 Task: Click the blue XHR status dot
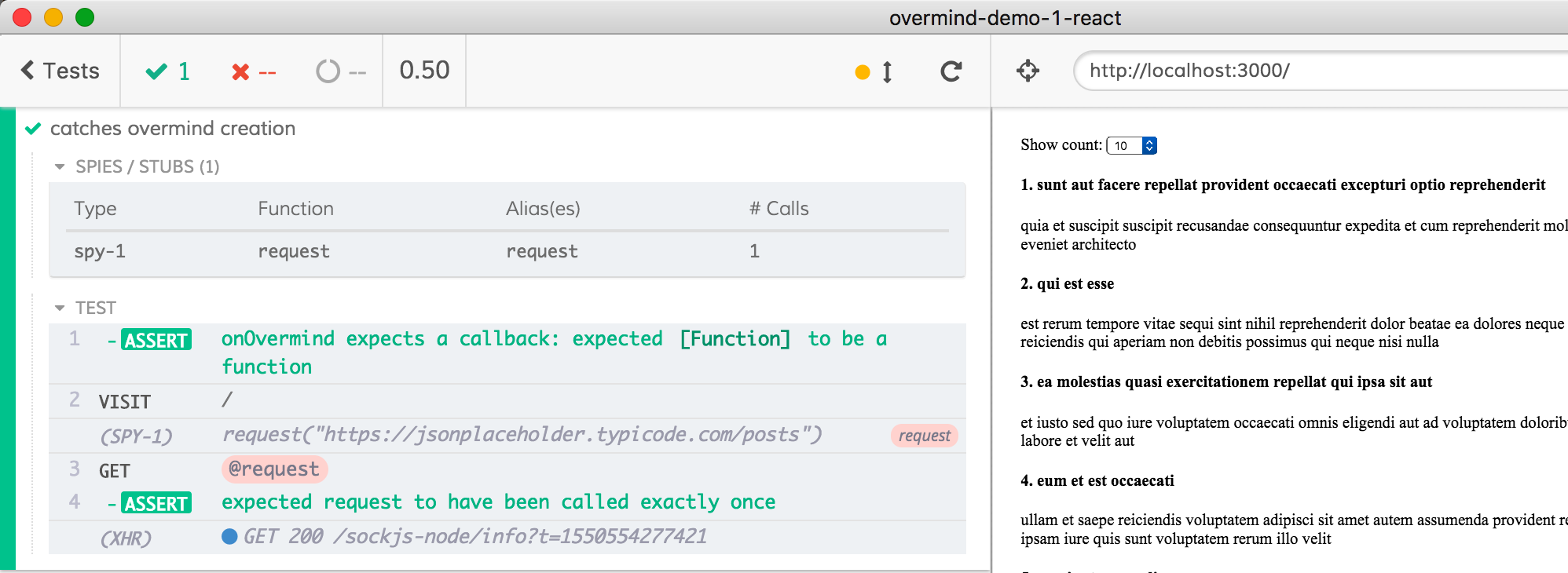pyautogui.click(x=229, y=537)
